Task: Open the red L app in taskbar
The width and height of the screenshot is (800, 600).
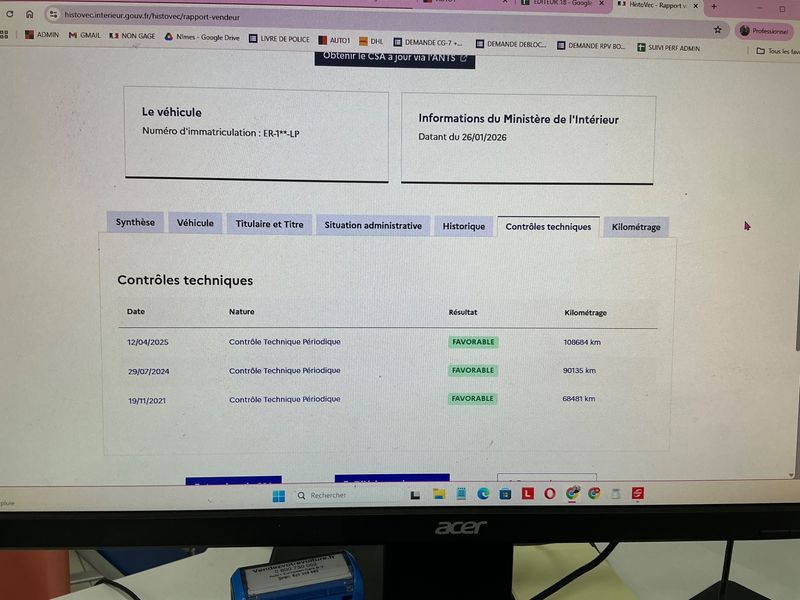Action: [x=528, y=493]
